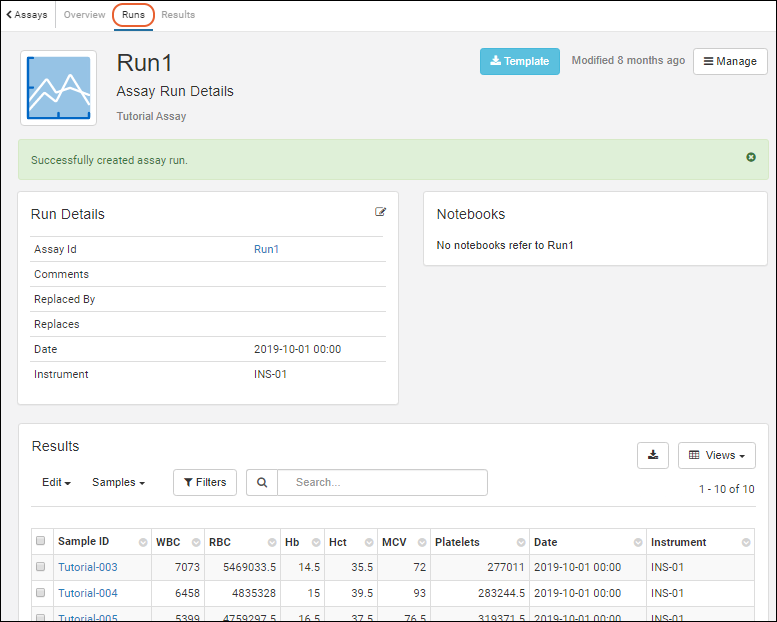Click the edit pencil icon in Run Details
The image size is (777, 622).
[380, 212]
